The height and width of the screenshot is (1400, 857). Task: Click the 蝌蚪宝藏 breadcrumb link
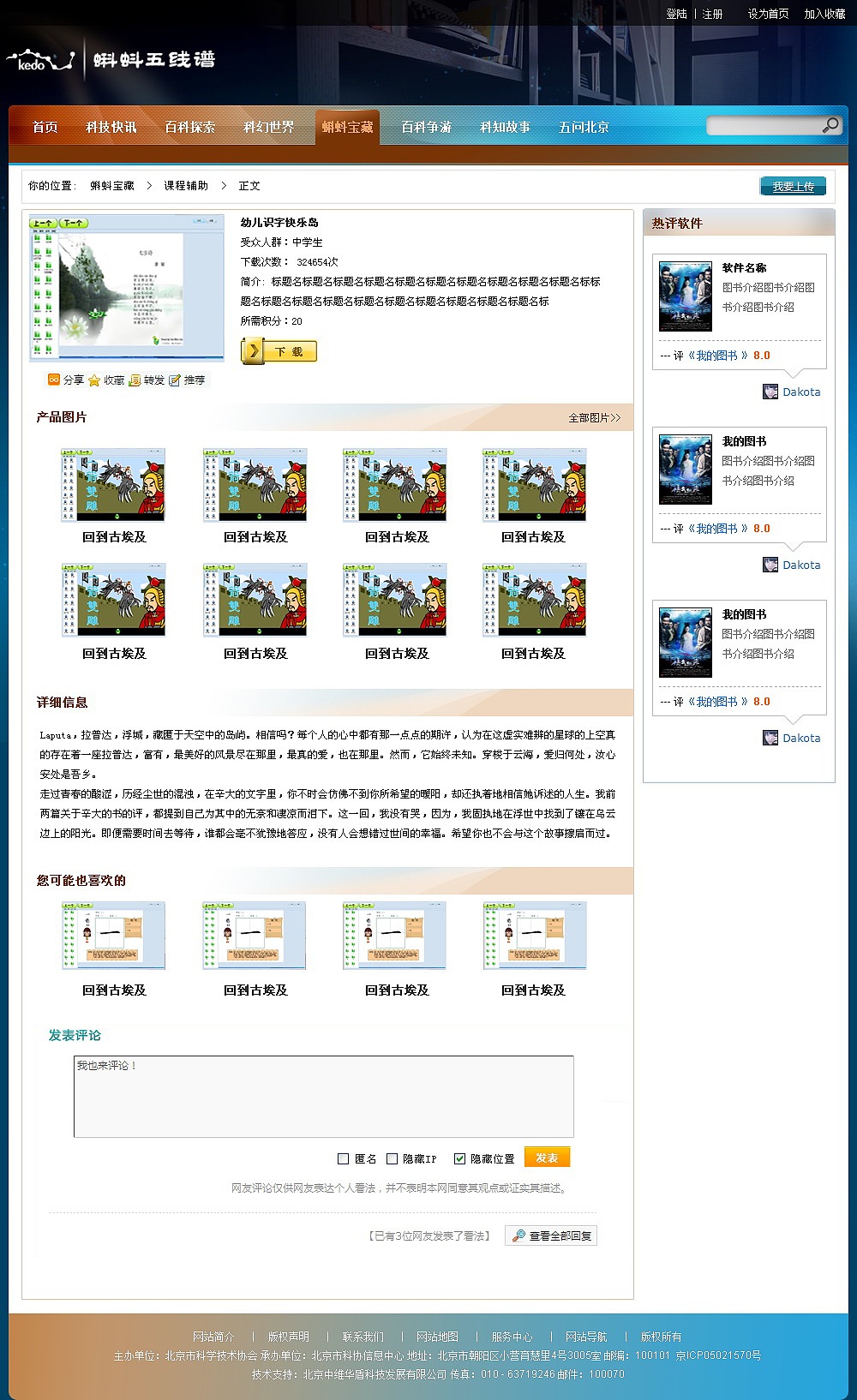(x=112, y=185)
